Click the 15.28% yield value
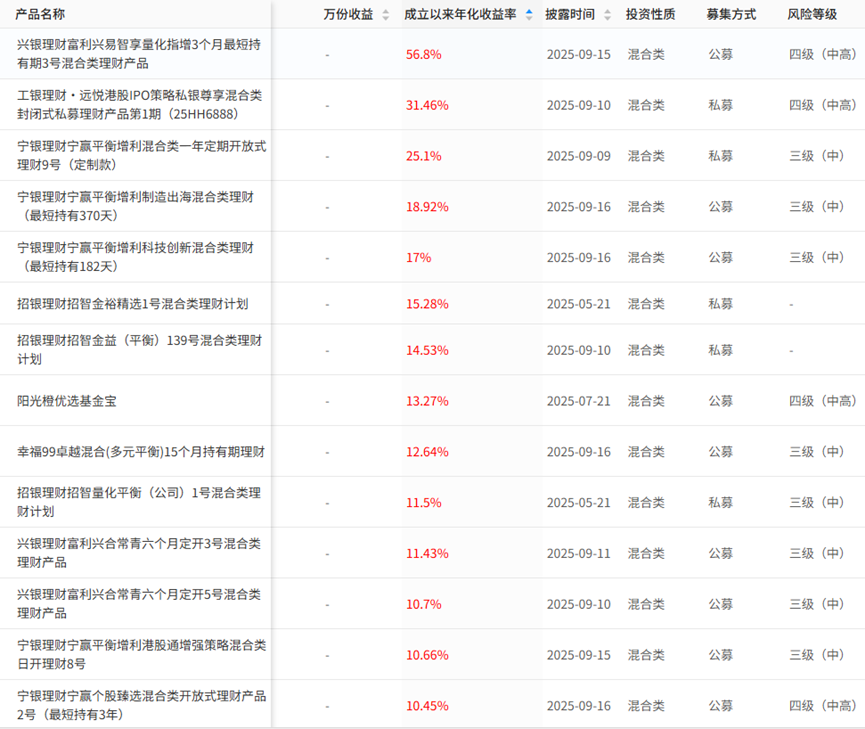 (x=427, y=304)
